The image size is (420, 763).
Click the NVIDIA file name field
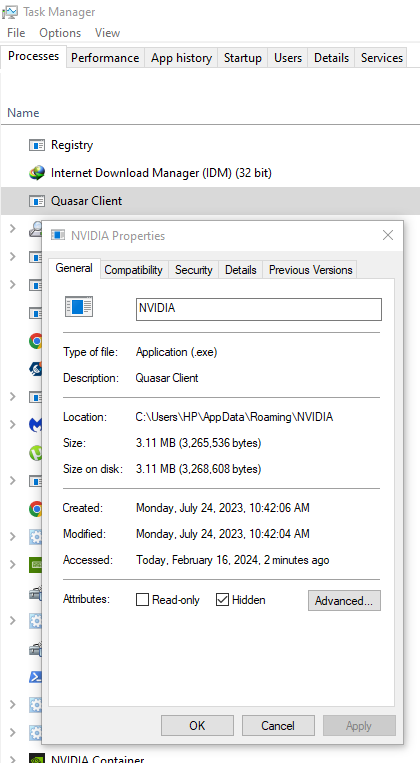tap(258, 309)
